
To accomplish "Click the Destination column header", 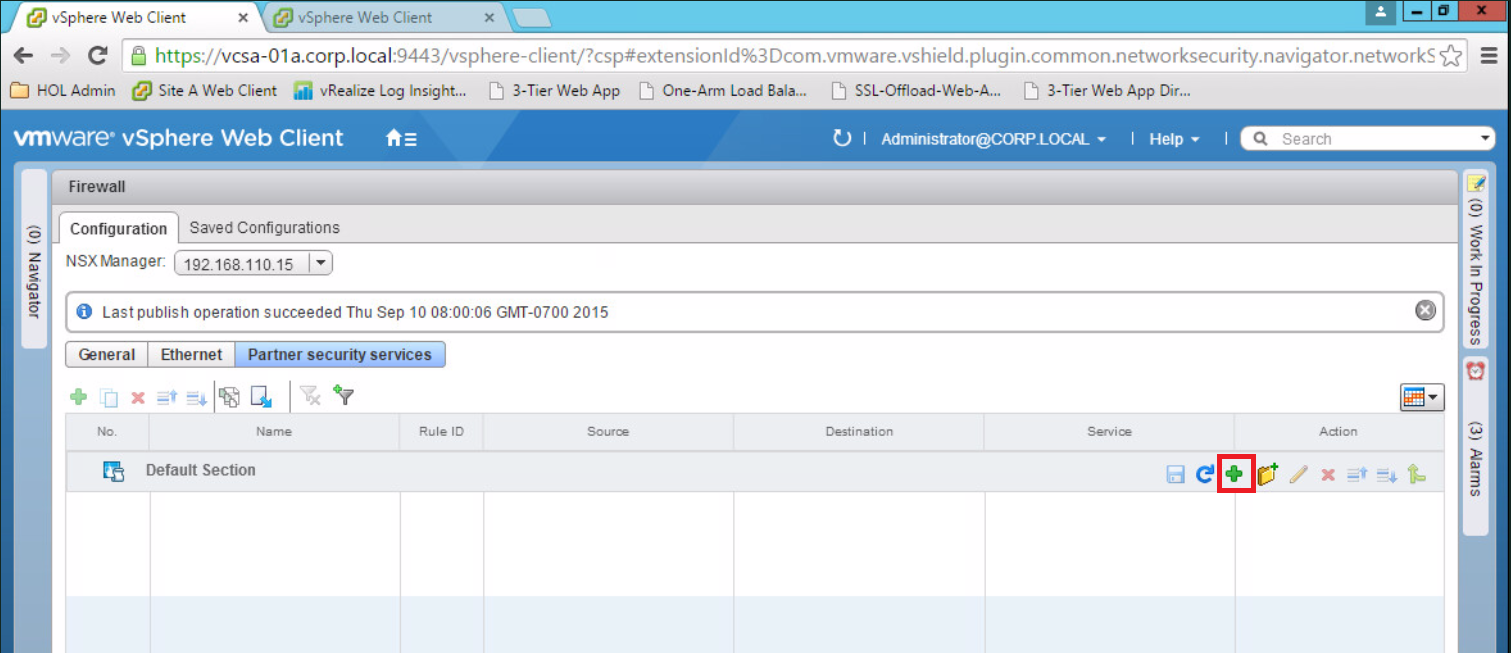I will click(x=859, y=432).
